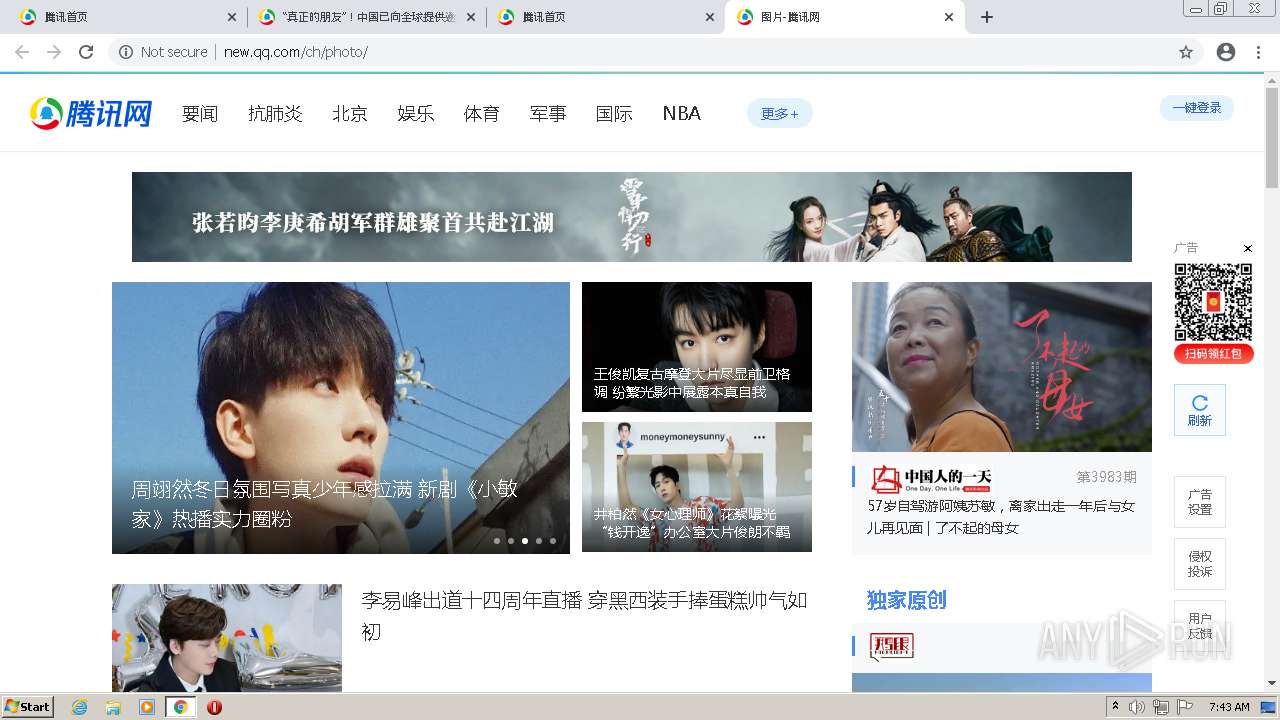
Task: Open 侵权投诉 sidebar button
Action: point(1200,564)
